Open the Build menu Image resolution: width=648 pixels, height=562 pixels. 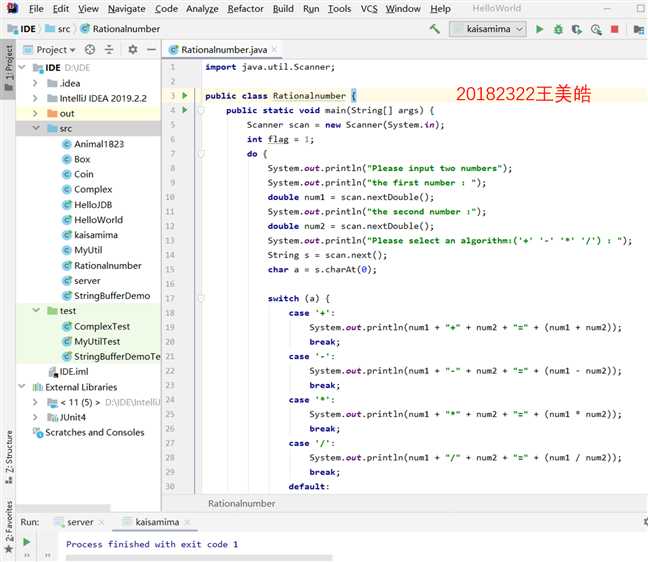tap(283, 8)
